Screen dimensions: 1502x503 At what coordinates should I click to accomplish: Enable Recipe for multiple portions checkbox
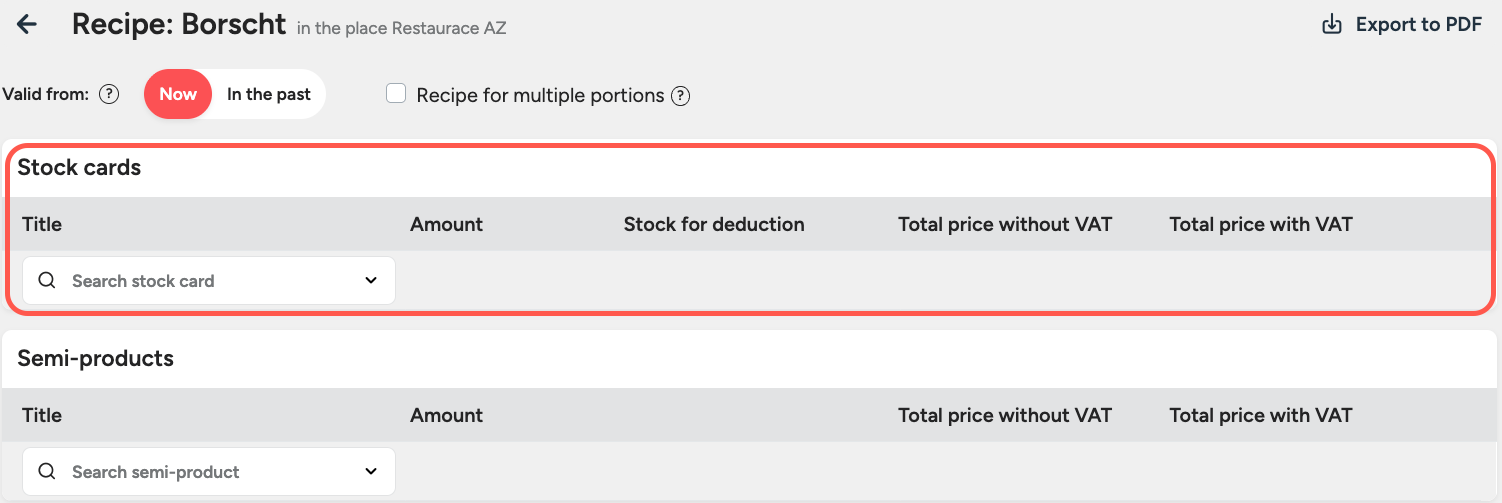(396, 94)
